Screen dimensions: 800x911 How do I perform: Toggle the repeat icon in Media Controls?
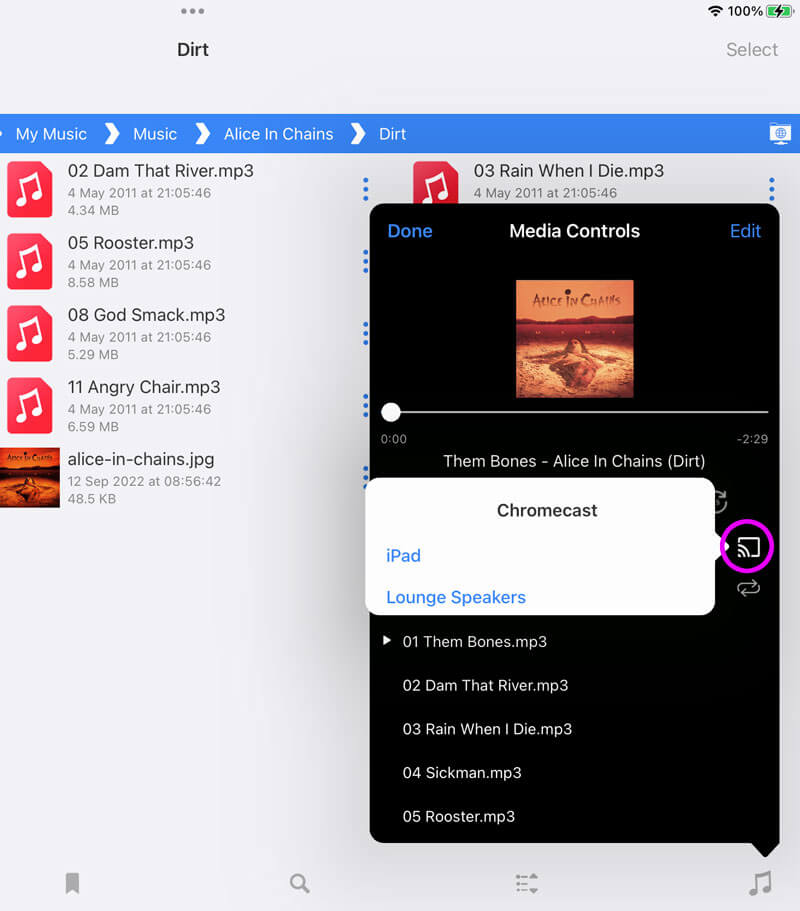(748, 588)
